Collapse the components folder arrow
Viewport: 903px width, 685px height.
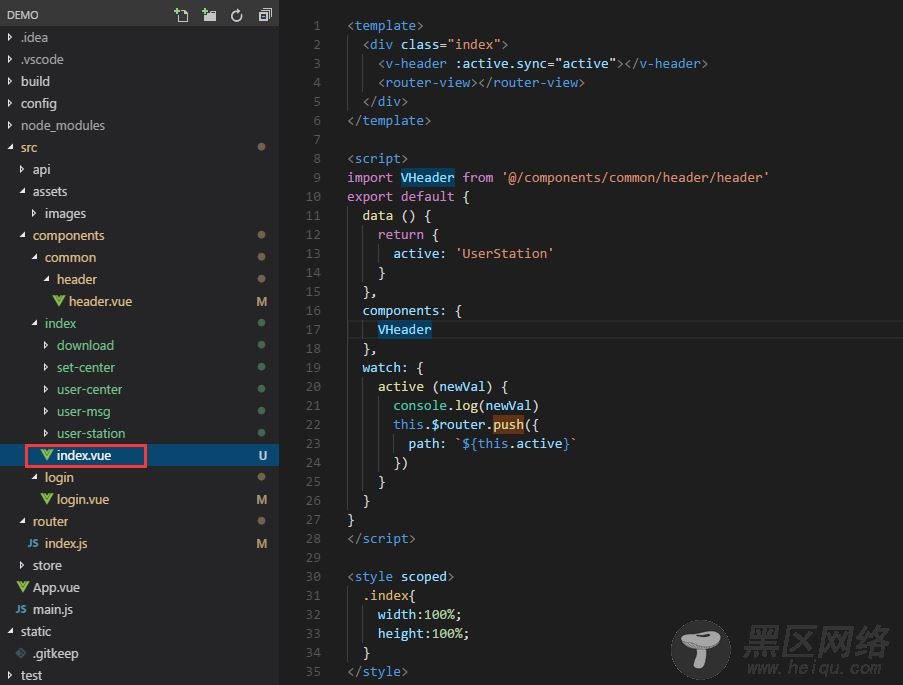pyautogui.click(x=22, y=235)
